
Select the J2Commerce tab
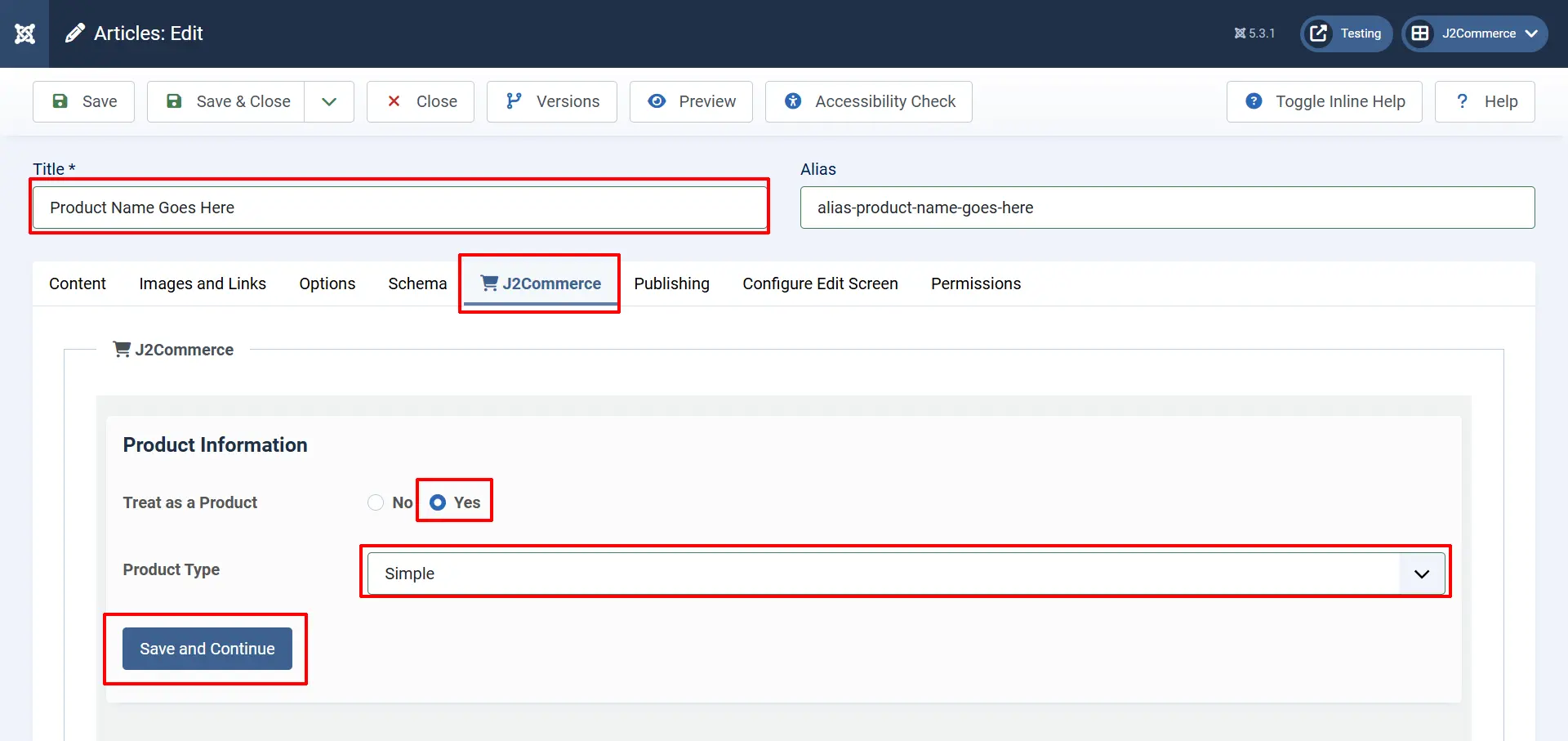[541, 283]
